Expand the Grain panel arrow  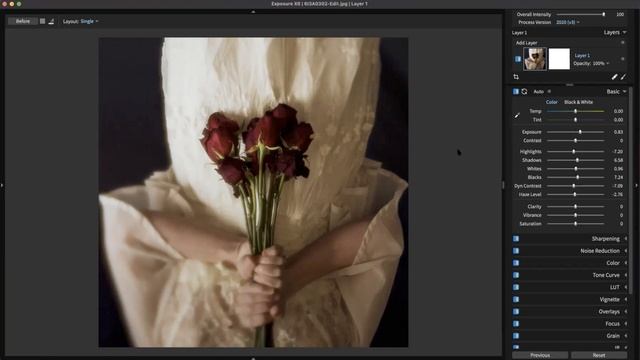[x=625, y=336]
